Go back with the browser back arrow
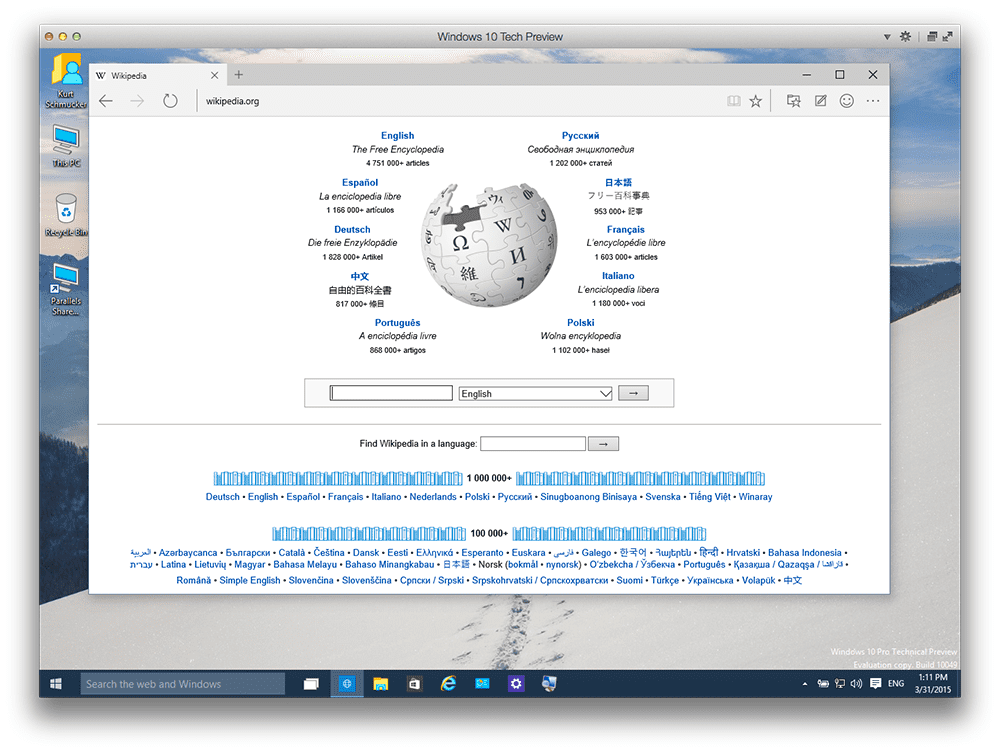 (106, 101)
